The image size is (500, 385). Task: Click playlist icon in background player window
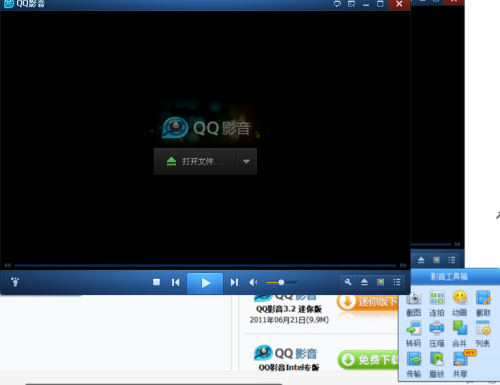coord(452,260)
